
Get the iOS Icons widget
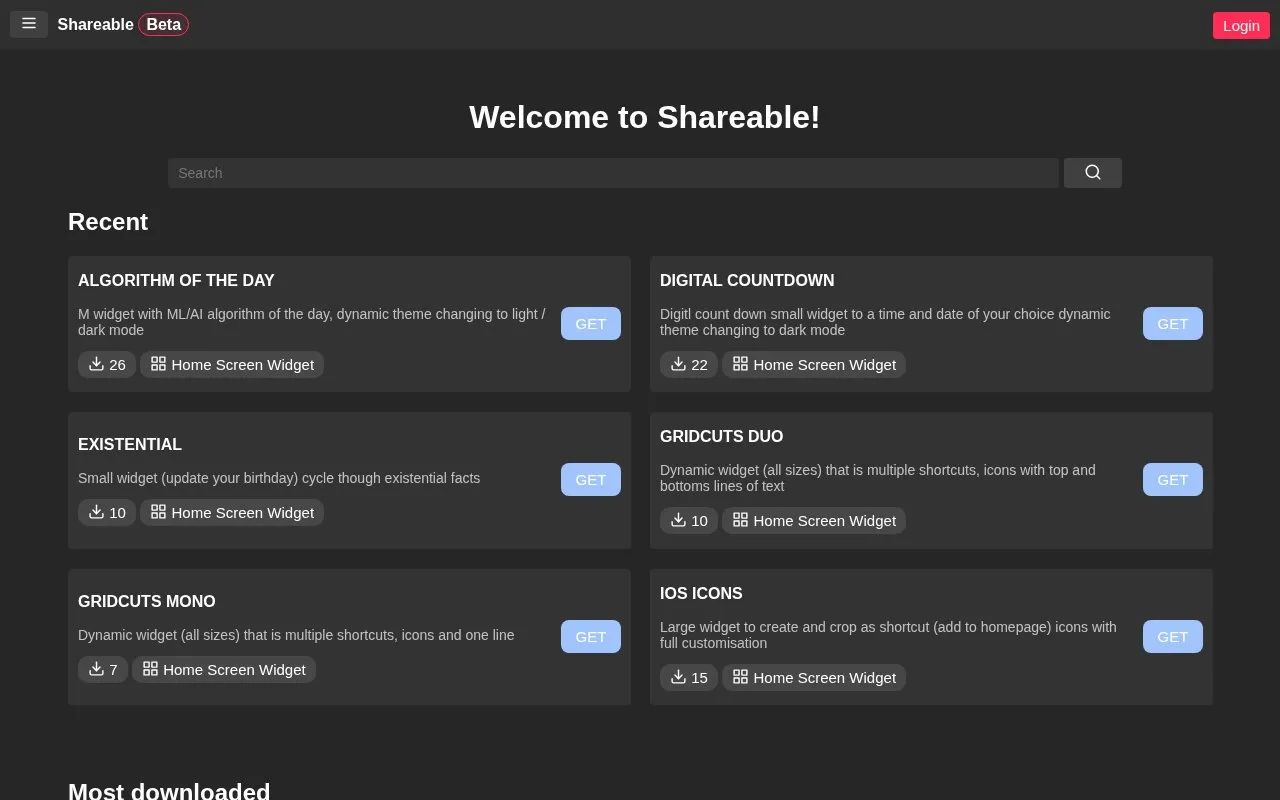coord(1173,637)
